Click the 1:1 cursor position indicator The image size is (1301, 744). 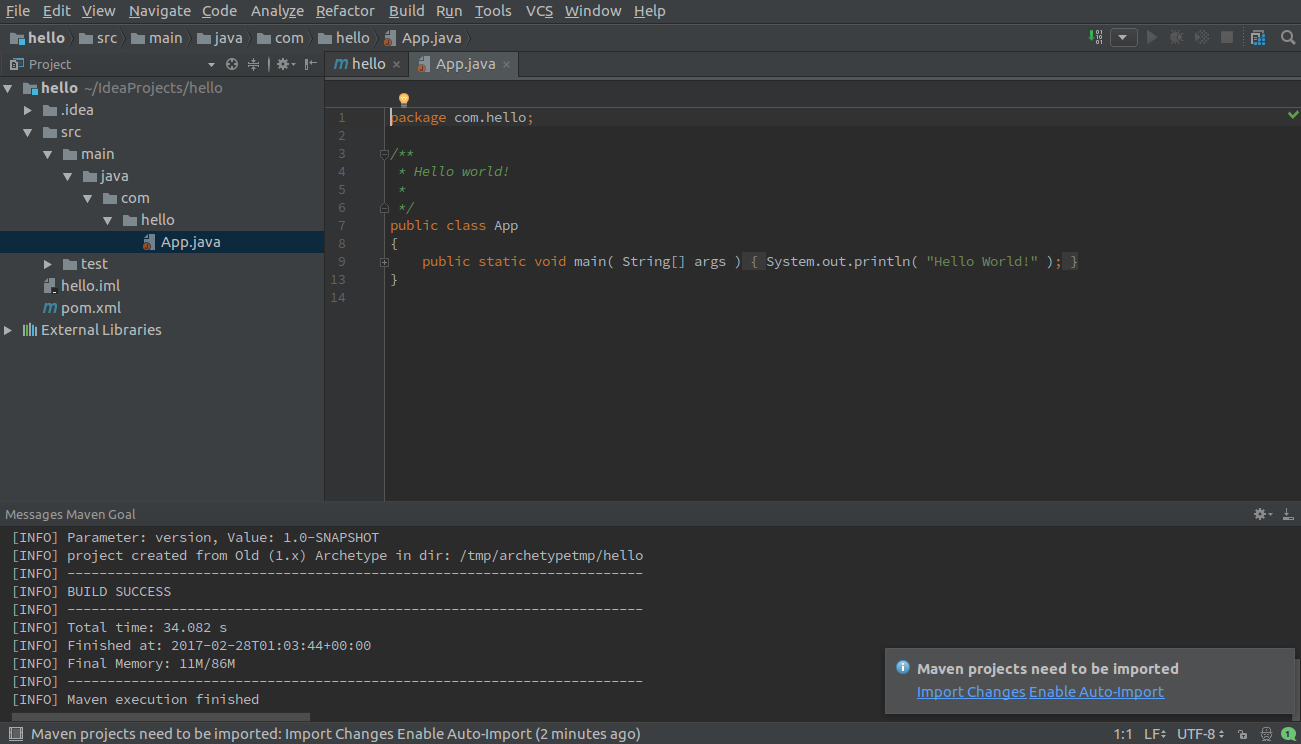(x=1123, y=734)
